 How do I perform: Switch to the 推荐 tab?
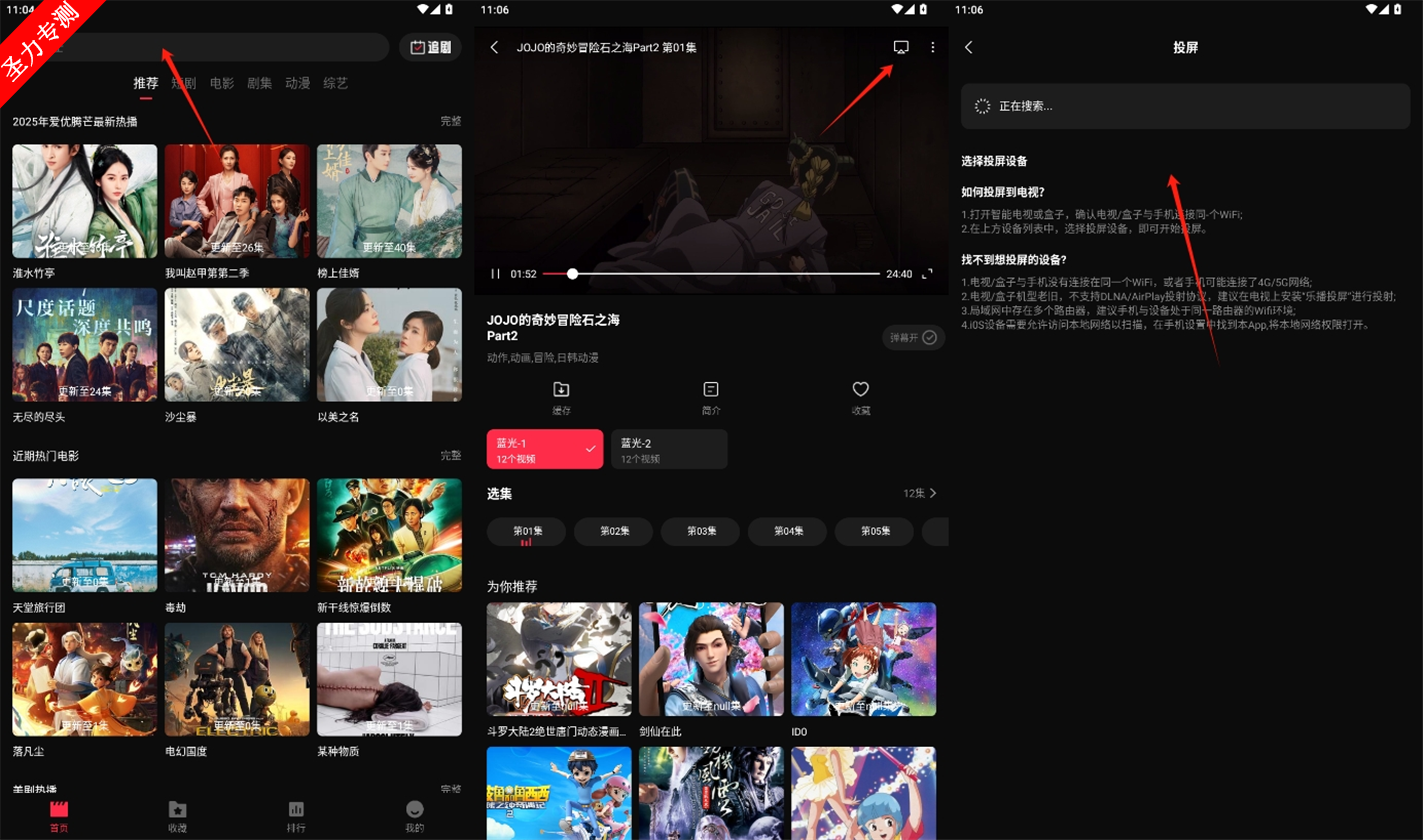click(146, 83)
